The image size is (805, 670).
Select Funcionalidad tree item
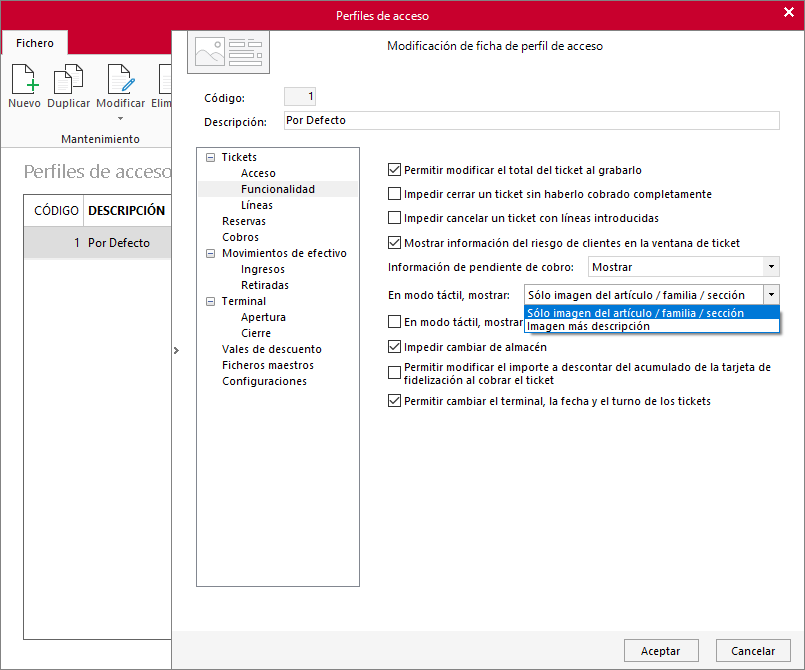pyautogui.click(x=278, y=189)
